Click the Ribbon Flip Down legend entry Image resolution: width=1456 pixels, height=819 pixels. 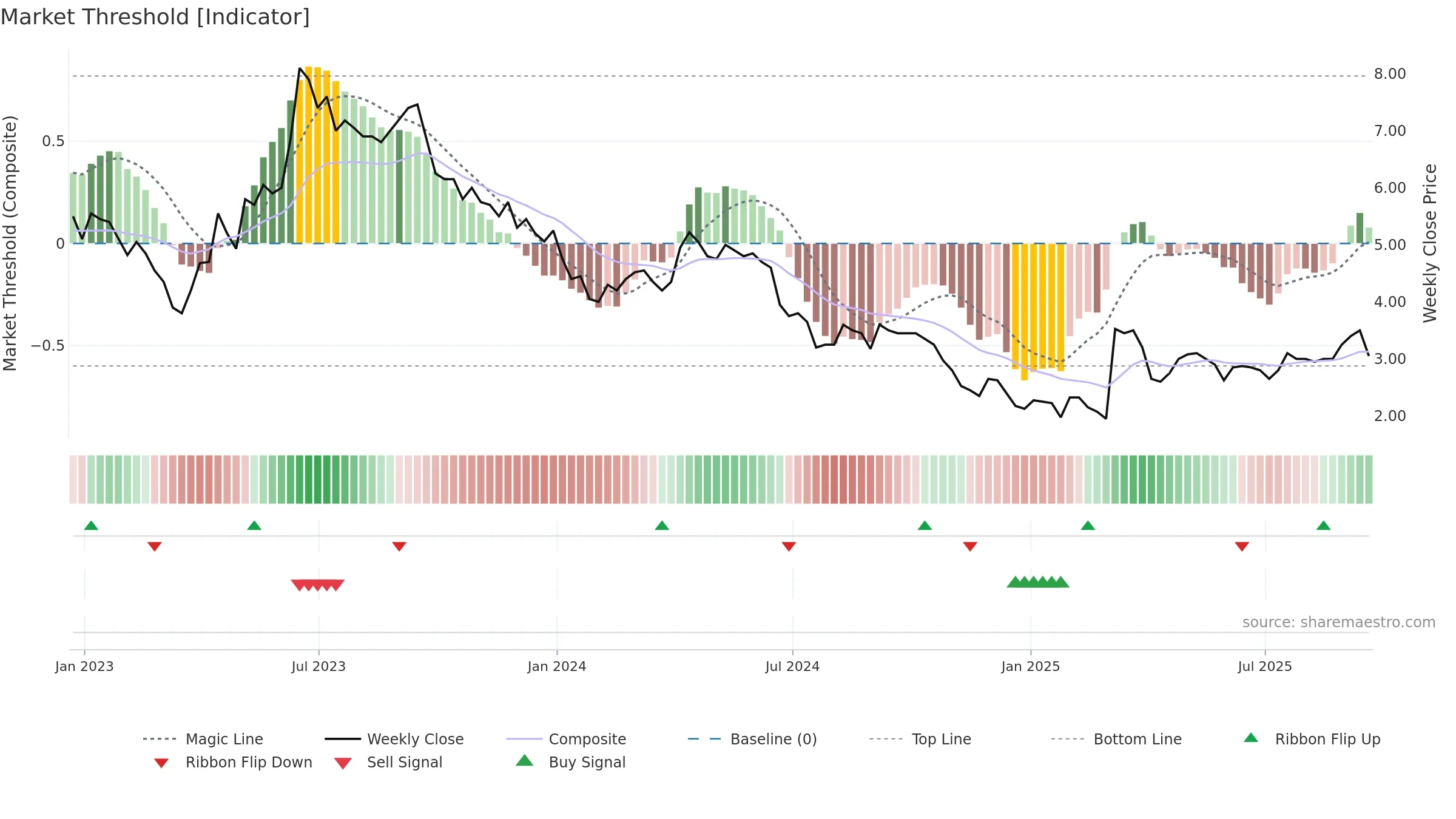[x=233, y=762]
